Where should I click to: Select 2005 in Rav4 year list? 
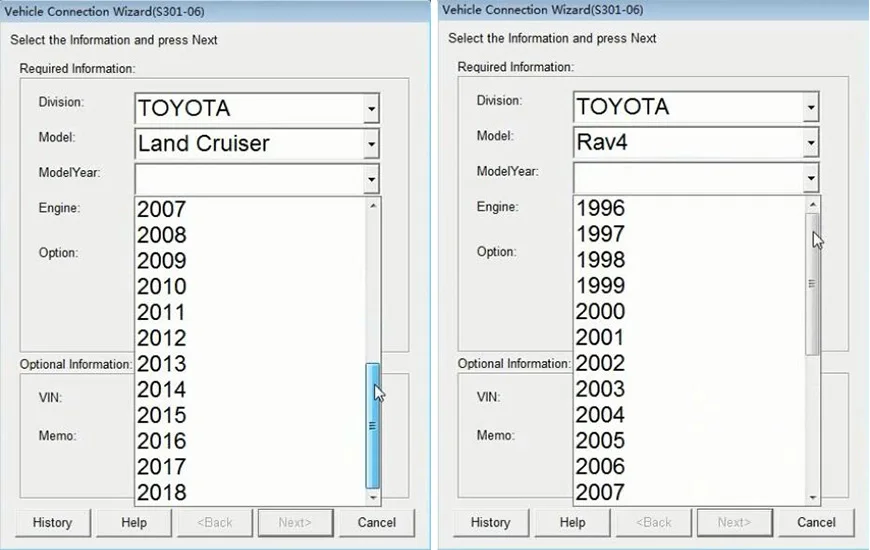tap(689, 440)
